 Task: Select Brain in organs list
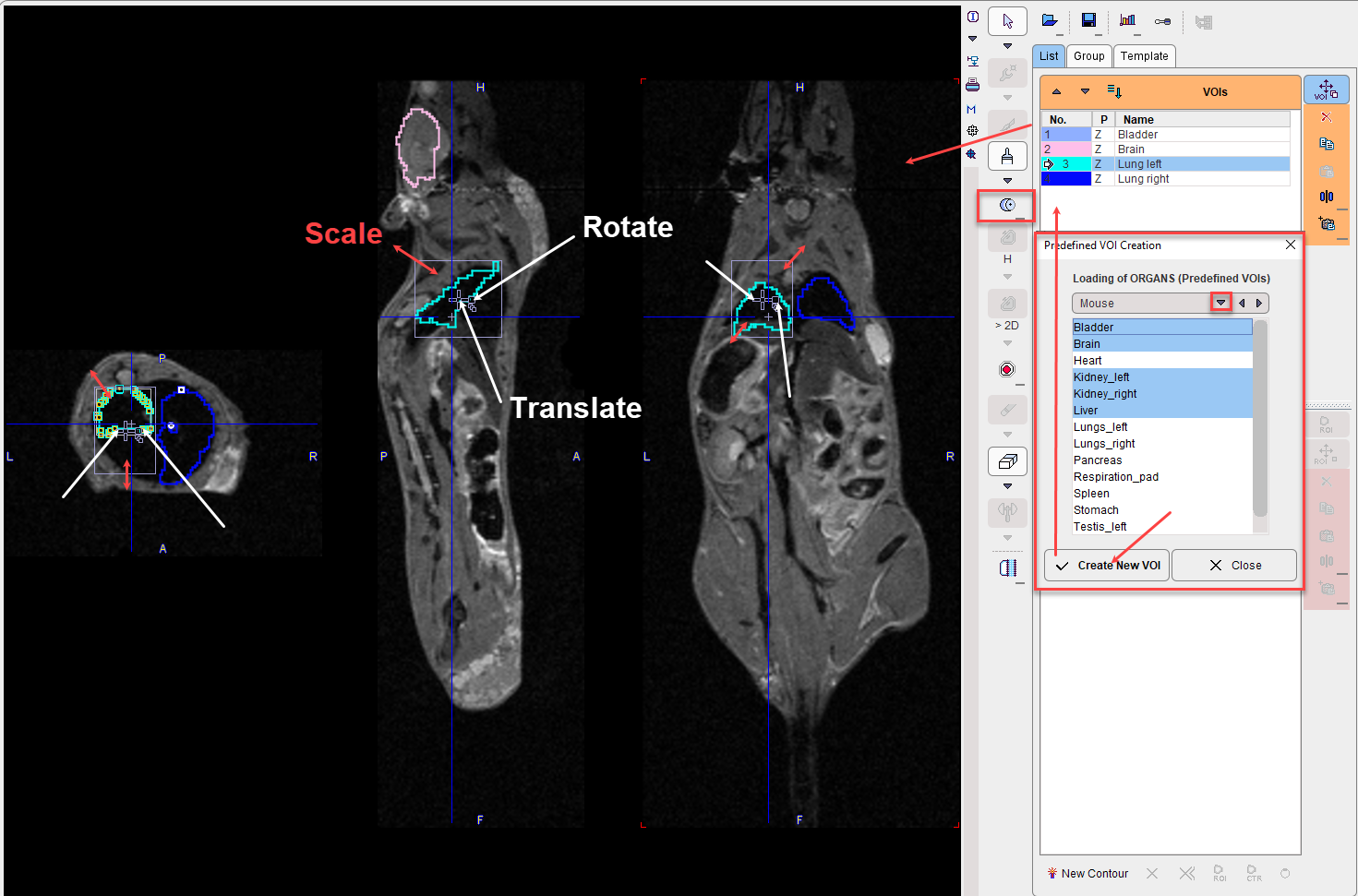tap(1162, 344)
